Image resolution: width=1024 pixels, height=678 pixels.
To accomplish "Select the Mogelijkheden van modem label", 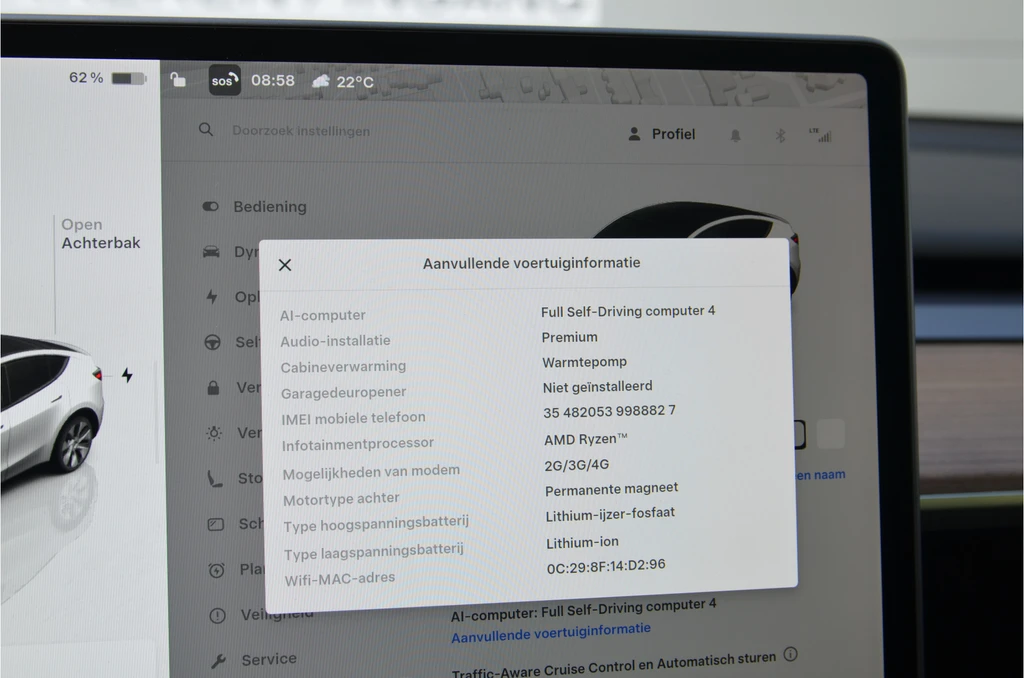I will tap(371, 472).
